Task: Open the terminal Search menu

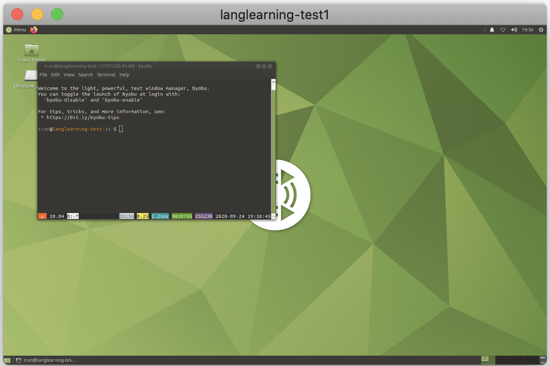Action: coord(86,75)
